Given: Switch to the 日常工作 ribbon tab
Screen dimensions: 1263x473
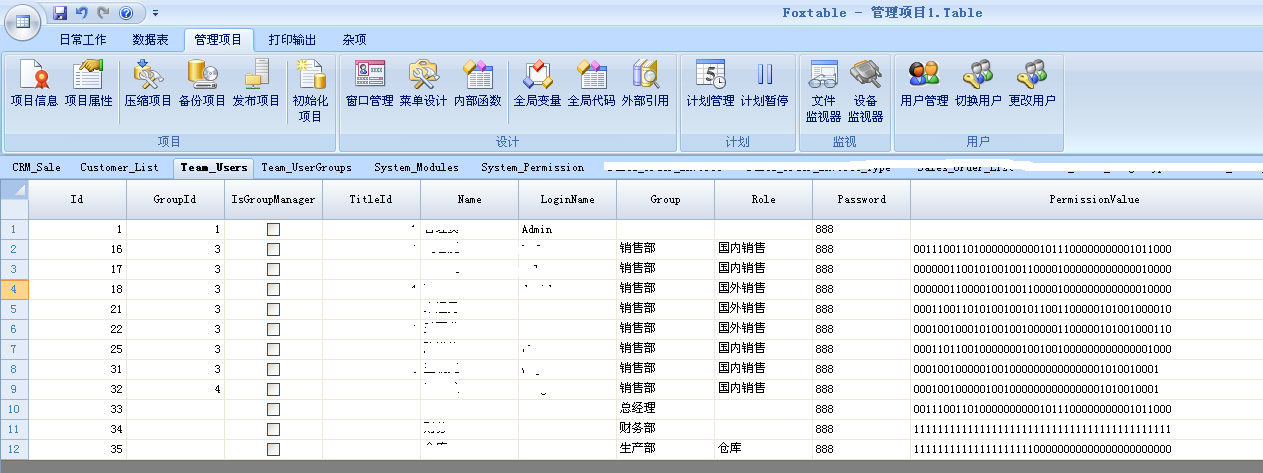Looking at the screenshot, I should pos(82,40).
